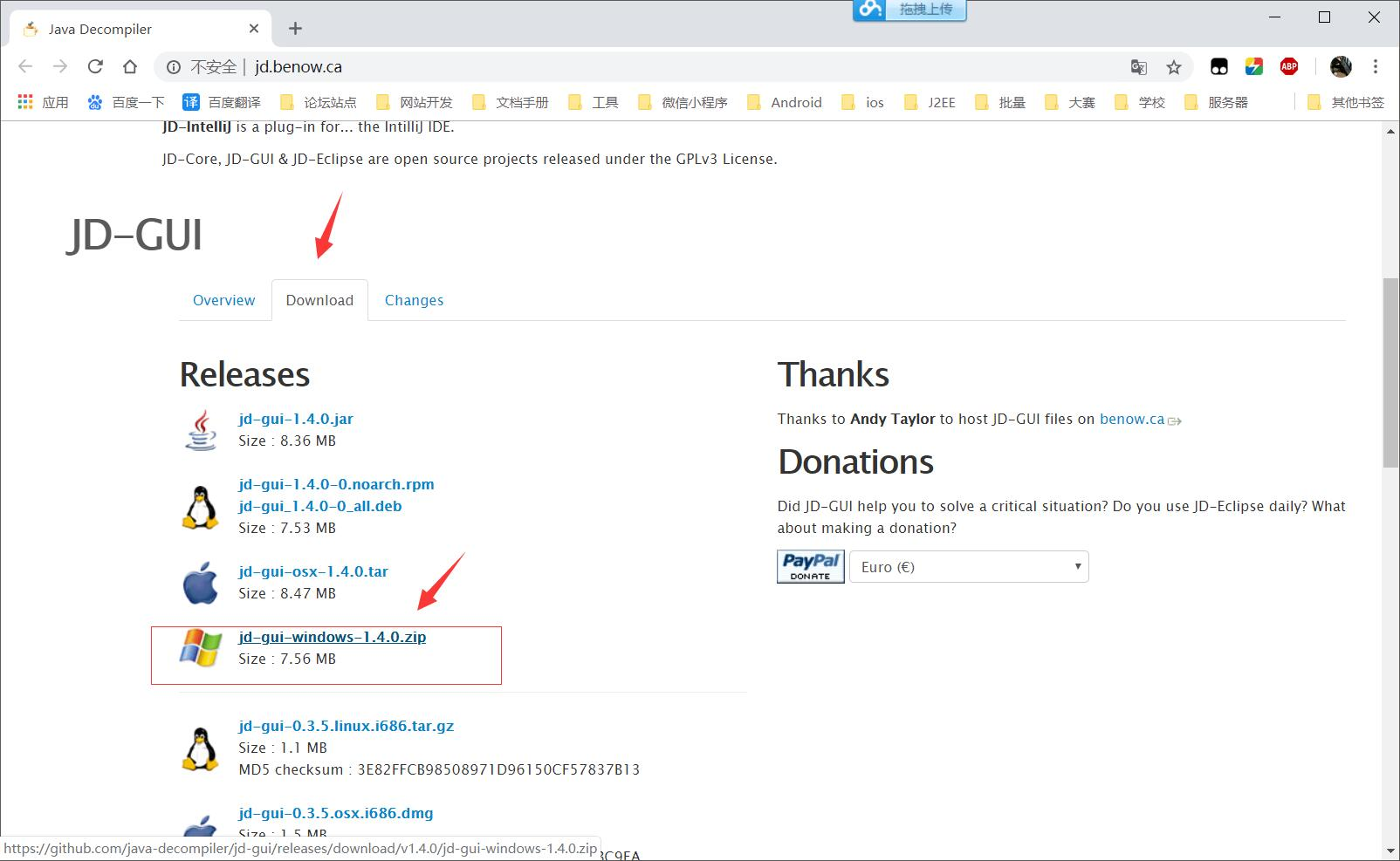Open the black Tampermonkey extension icon

pos(1219,66)
